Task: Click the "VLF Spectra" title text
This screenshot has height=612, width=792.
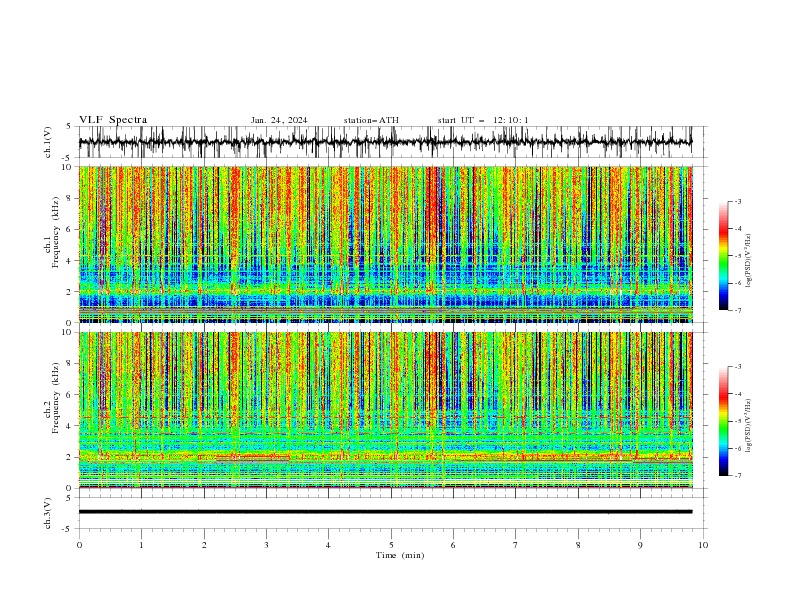Action: pyautogui.click(x=113, y=120)
